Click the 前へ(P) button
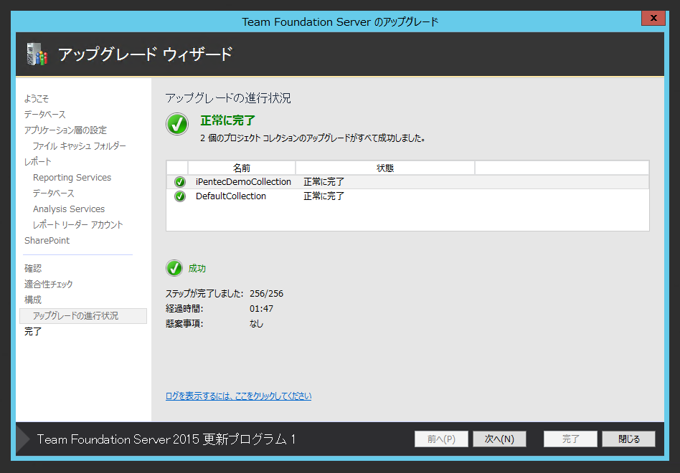This screenshot has height=473, width=680. pos(441,439)
